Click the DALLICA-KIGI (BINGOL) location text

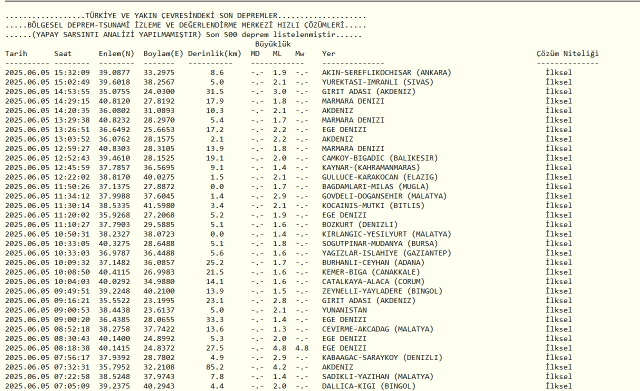point(369,386)
